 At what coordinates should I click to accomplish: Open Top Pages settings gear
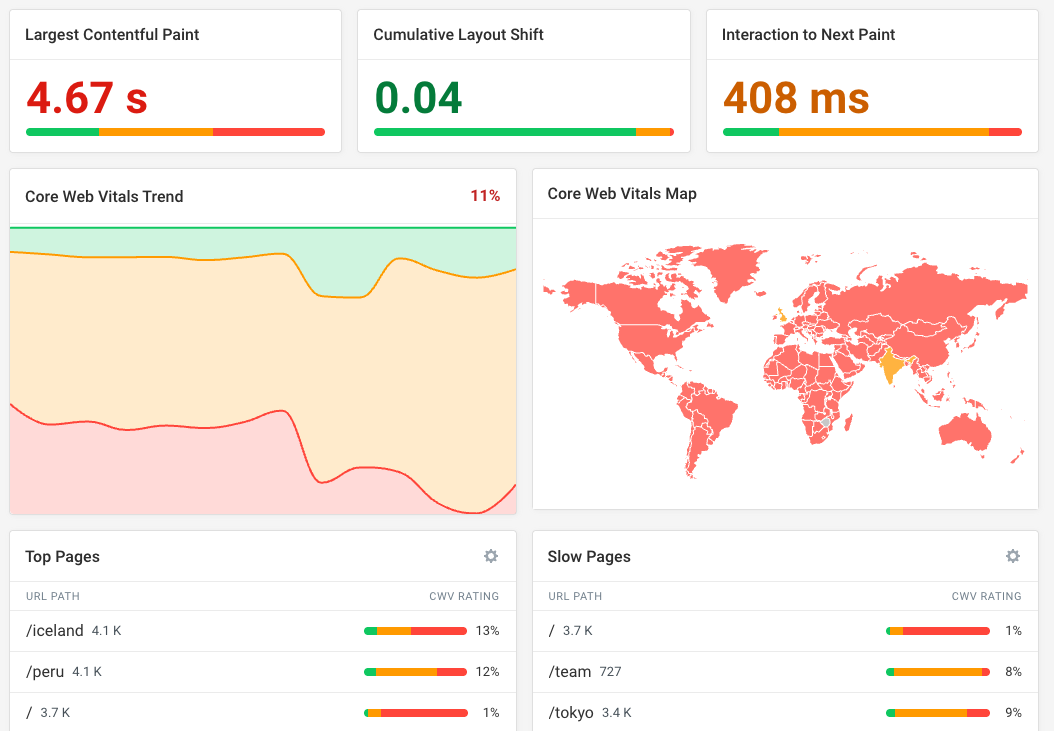(x=491, y=556)
